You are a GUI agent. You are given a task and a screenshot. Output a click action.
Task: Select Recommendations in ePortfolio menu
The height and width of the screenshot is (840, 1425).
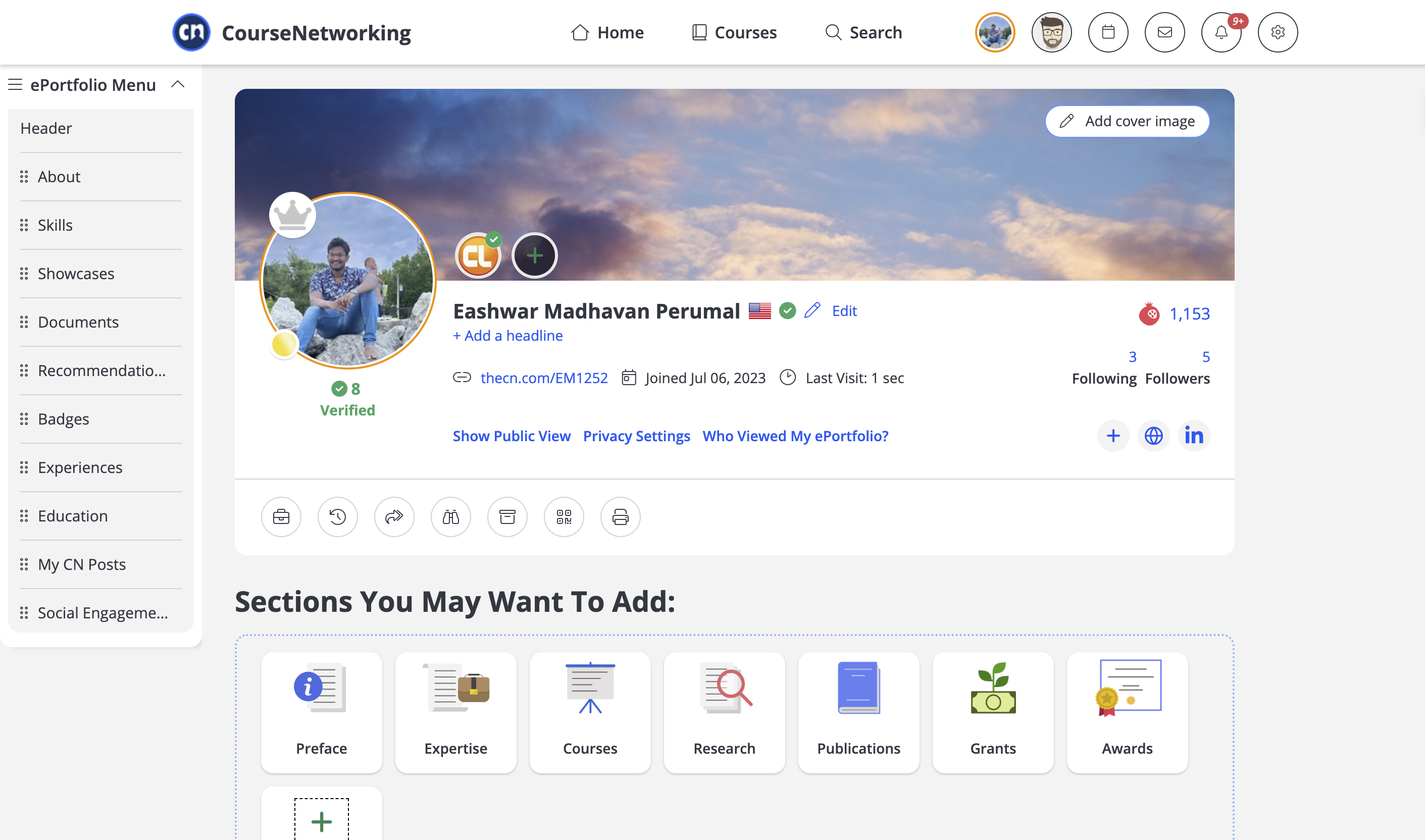[101, 371]
